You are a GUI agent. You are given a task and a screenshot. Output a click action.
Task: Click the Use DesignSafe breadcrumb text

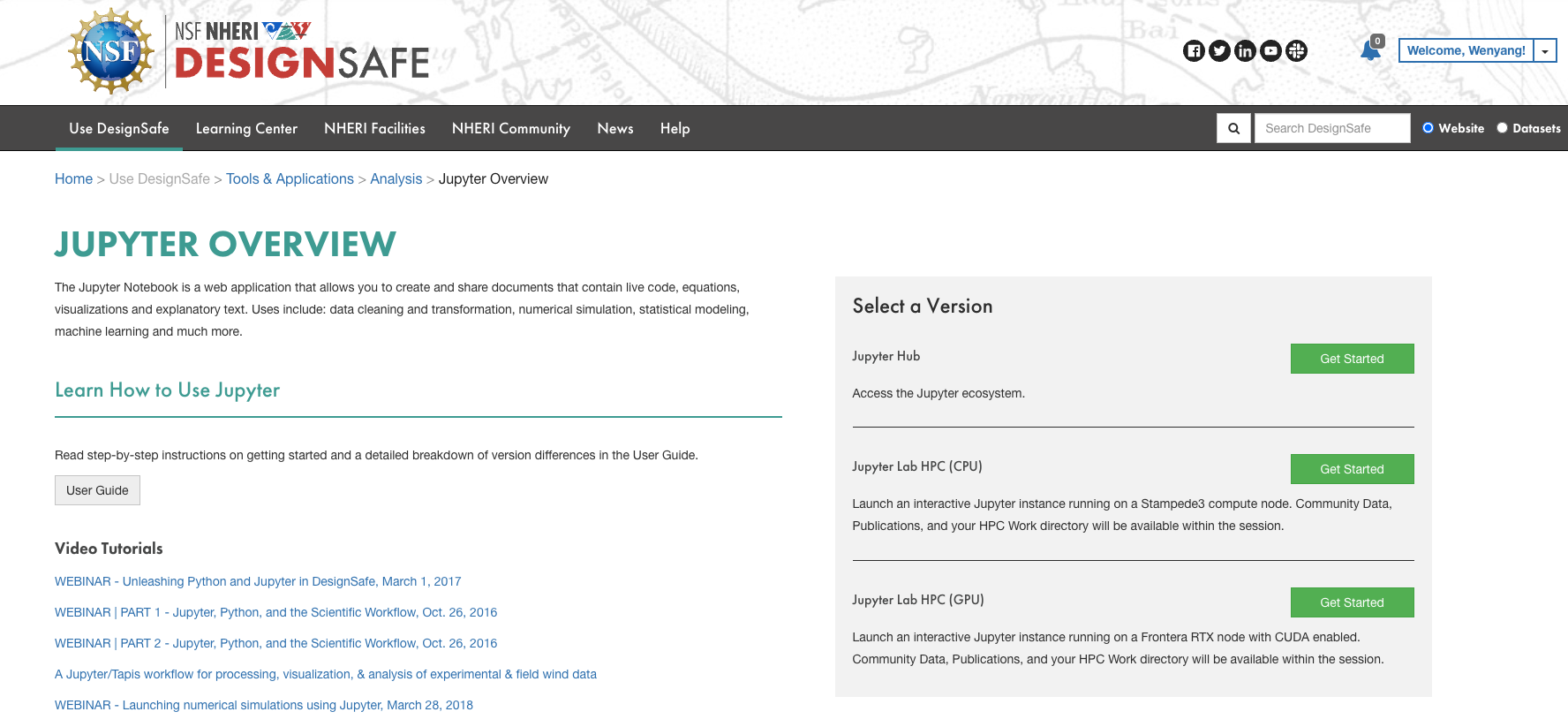[x=160, y=178]
